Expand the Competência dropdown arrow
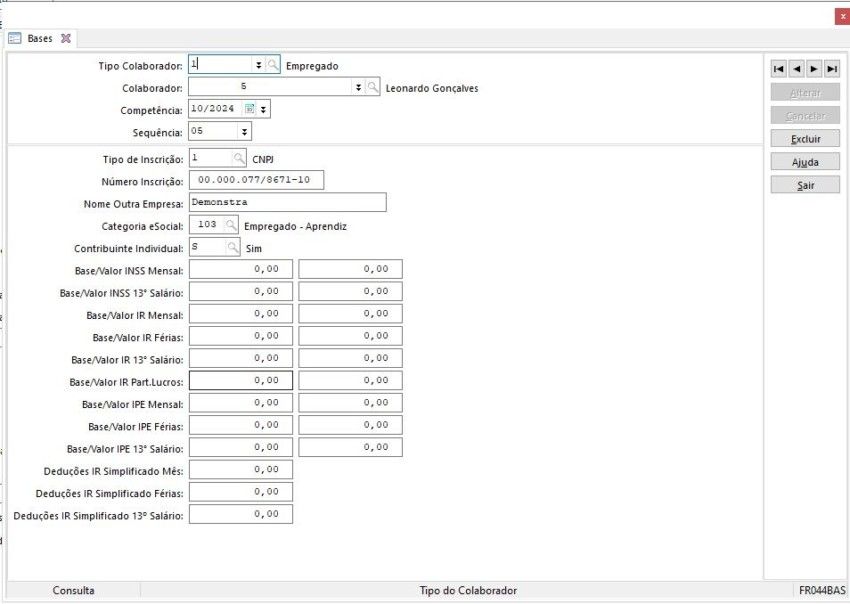 pos(264,110)
